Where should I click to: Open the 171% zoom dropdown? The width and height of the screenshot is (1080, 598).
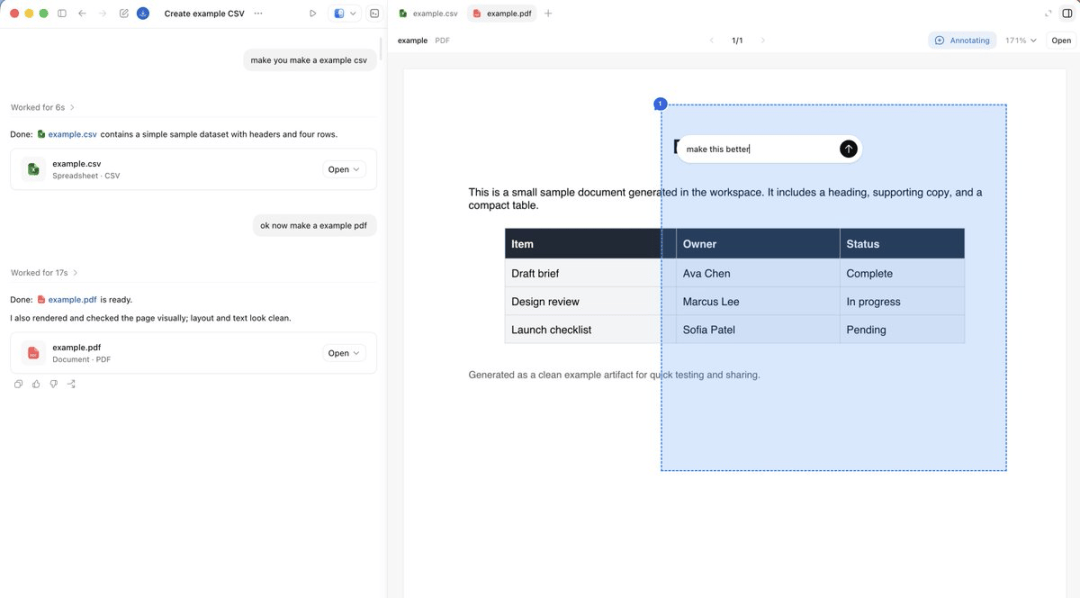point(1020,40)
